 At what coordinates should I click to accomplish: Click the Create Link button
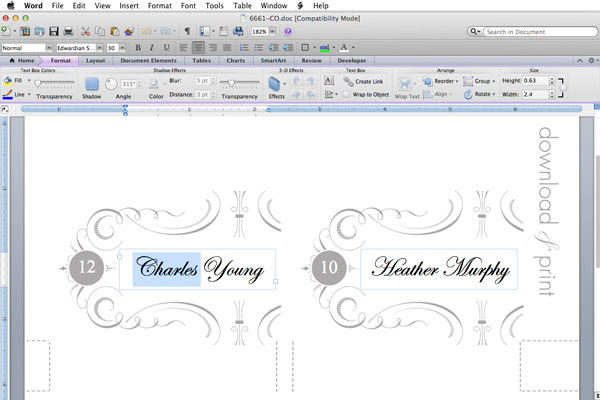[364, 81]
